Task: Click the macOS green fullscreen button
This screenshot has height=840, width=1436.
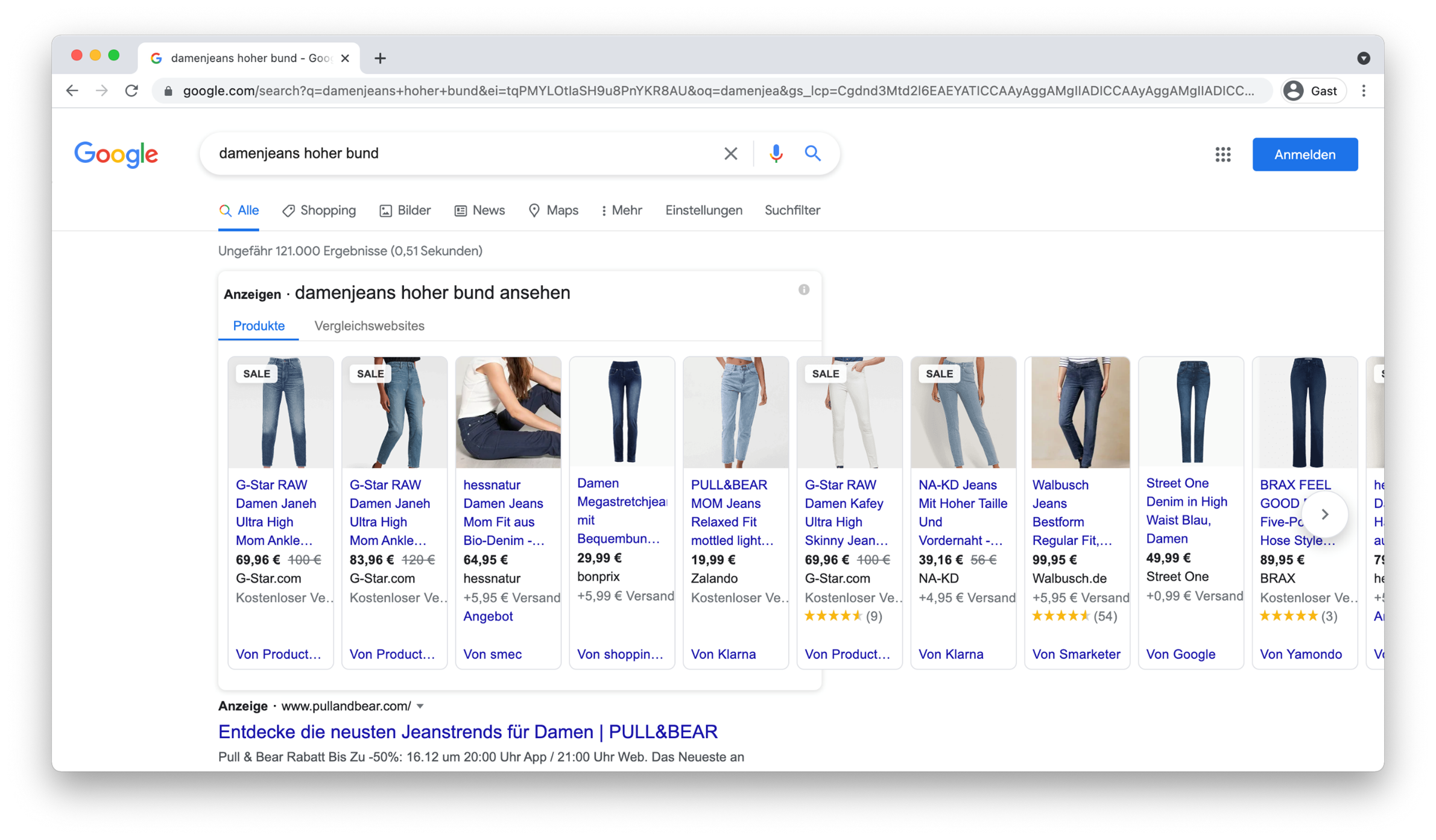Action: pyautogui.click(x=114, y=55)
